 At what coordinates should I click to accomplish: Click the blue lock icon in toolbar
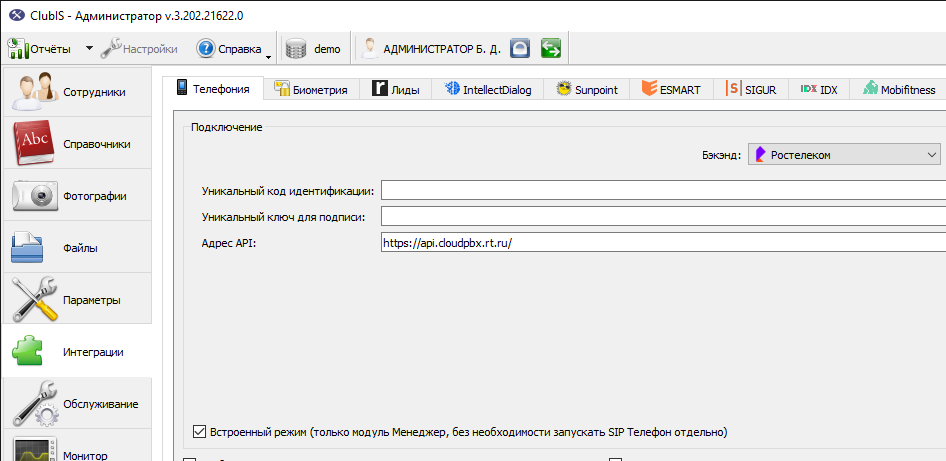point(519,48)
